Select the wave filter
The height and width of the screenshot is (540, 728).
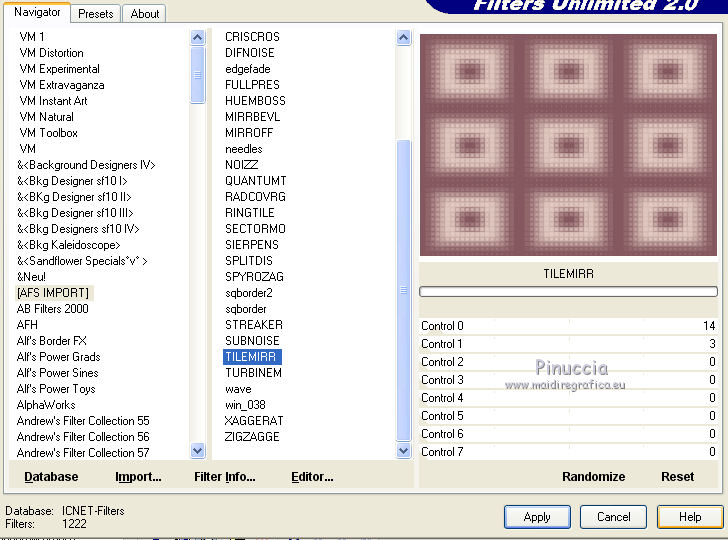point(238,389)
